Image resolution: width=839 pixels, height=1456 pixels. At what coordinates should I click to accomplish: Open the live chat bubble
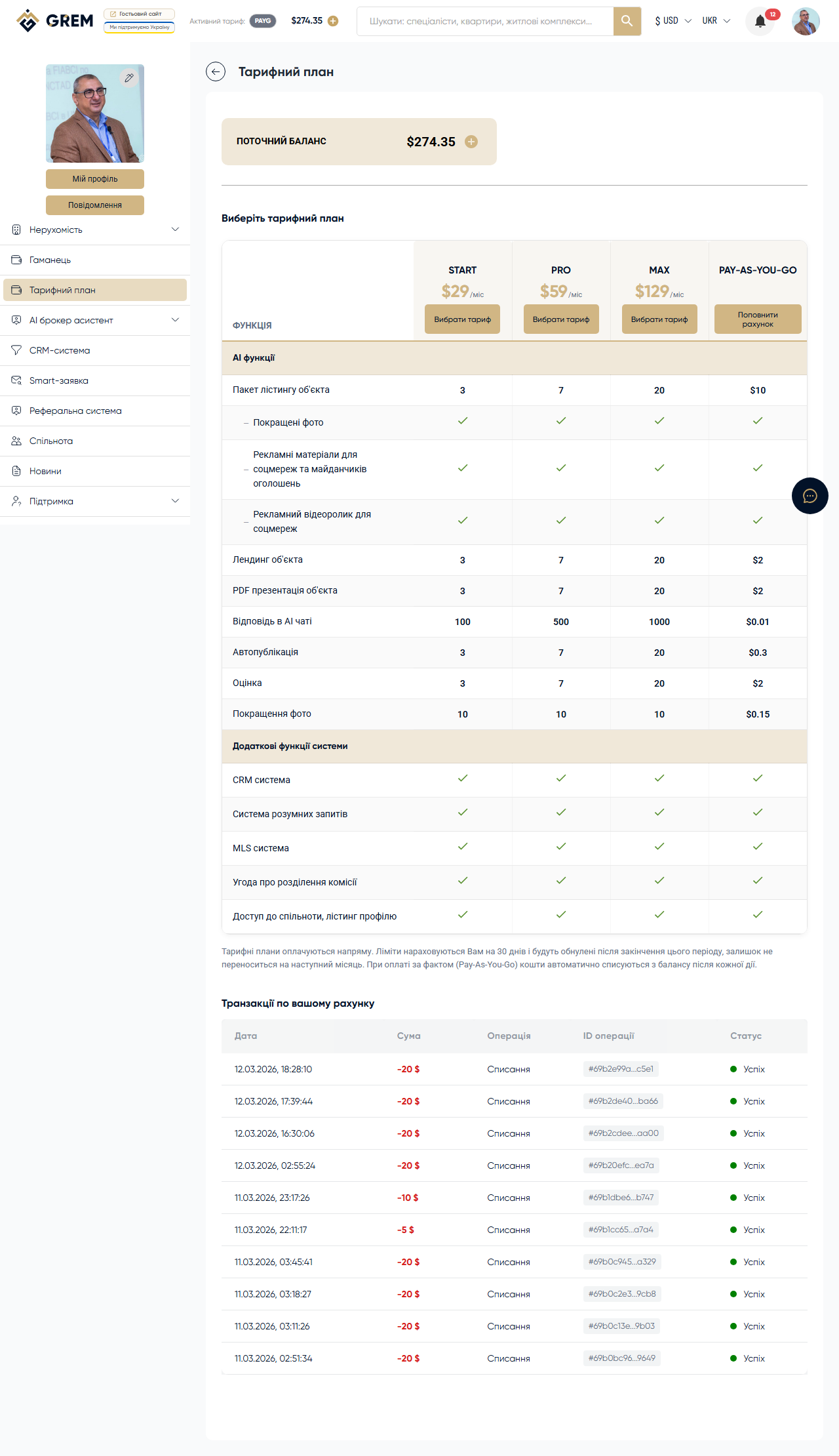[810, 496]
